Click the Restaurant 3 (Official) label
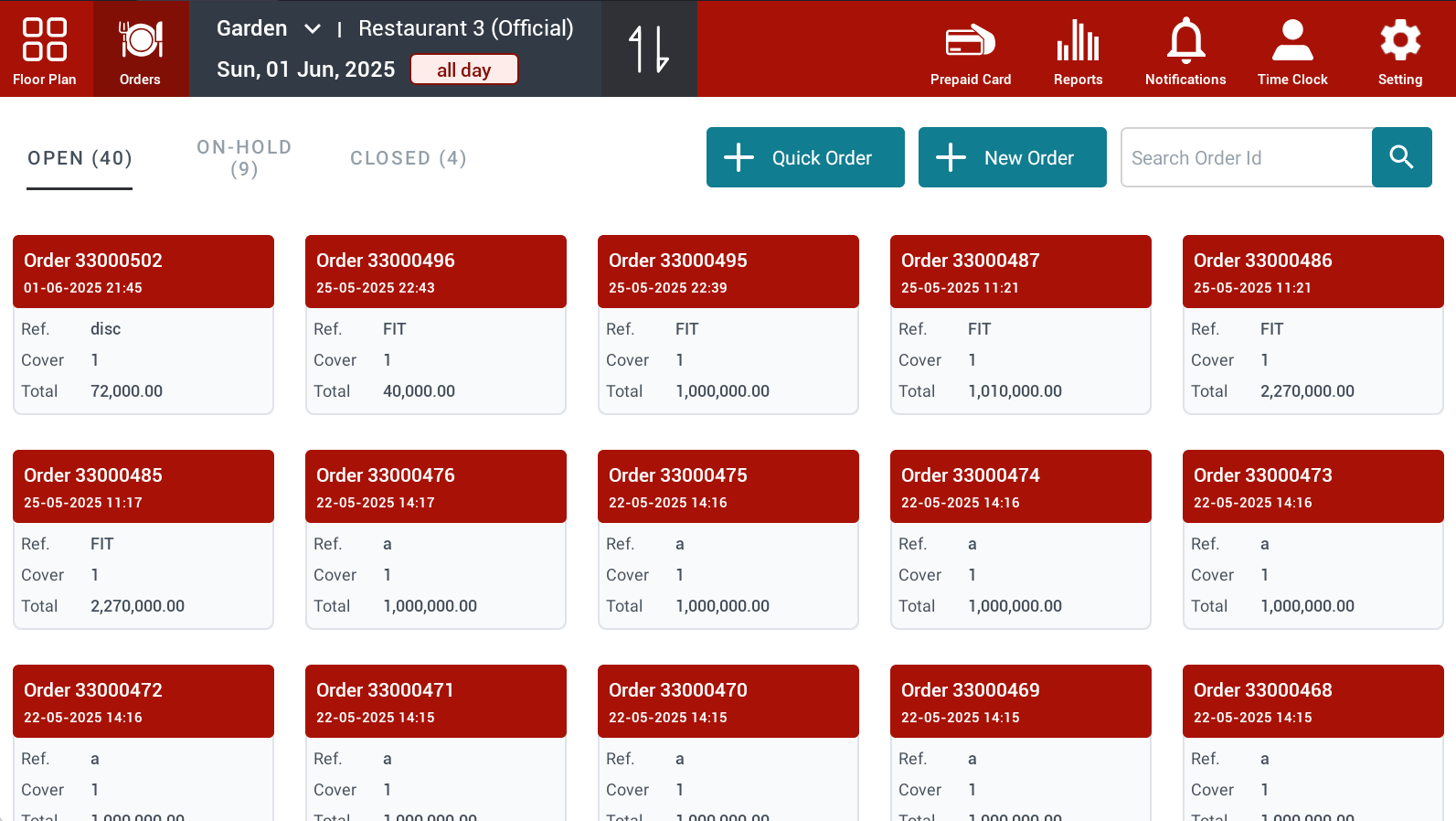The width and height of the screenshot is (1456, 821). coord(466,28)
